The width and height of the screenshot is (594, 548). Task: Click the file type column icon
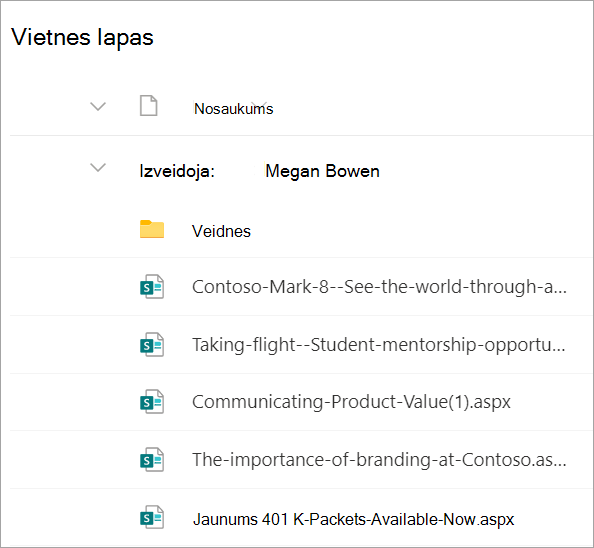click(x=148, y=106)
